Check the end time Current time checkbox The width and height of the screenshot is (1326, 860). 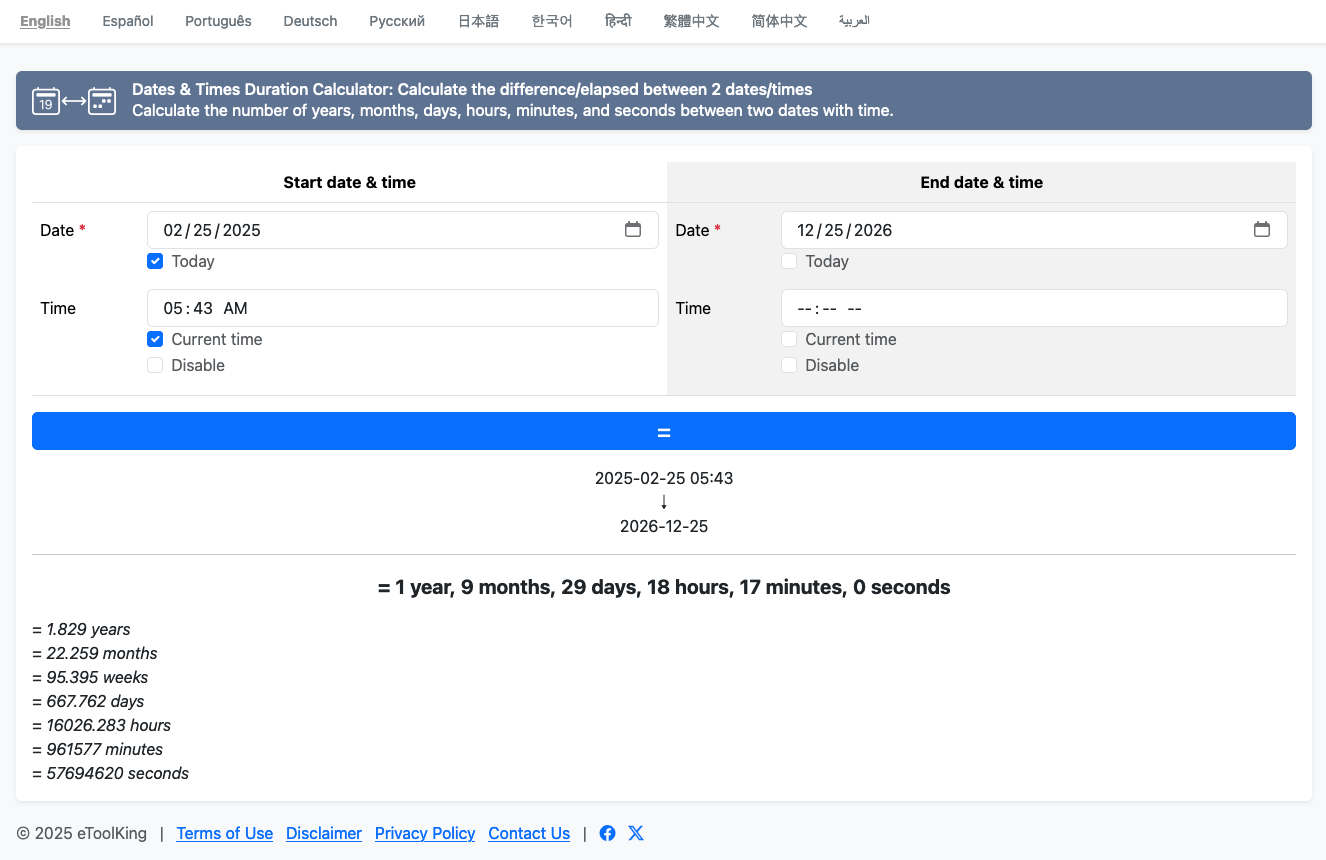[x=789, y=339]
